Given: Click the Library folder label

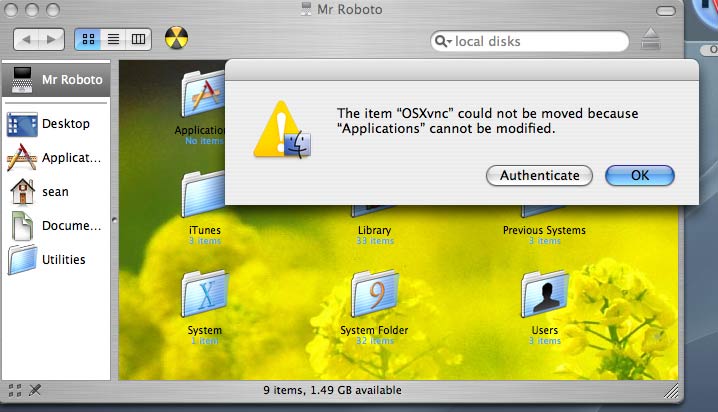Looking at the screenshot, I should coord(375,230).
